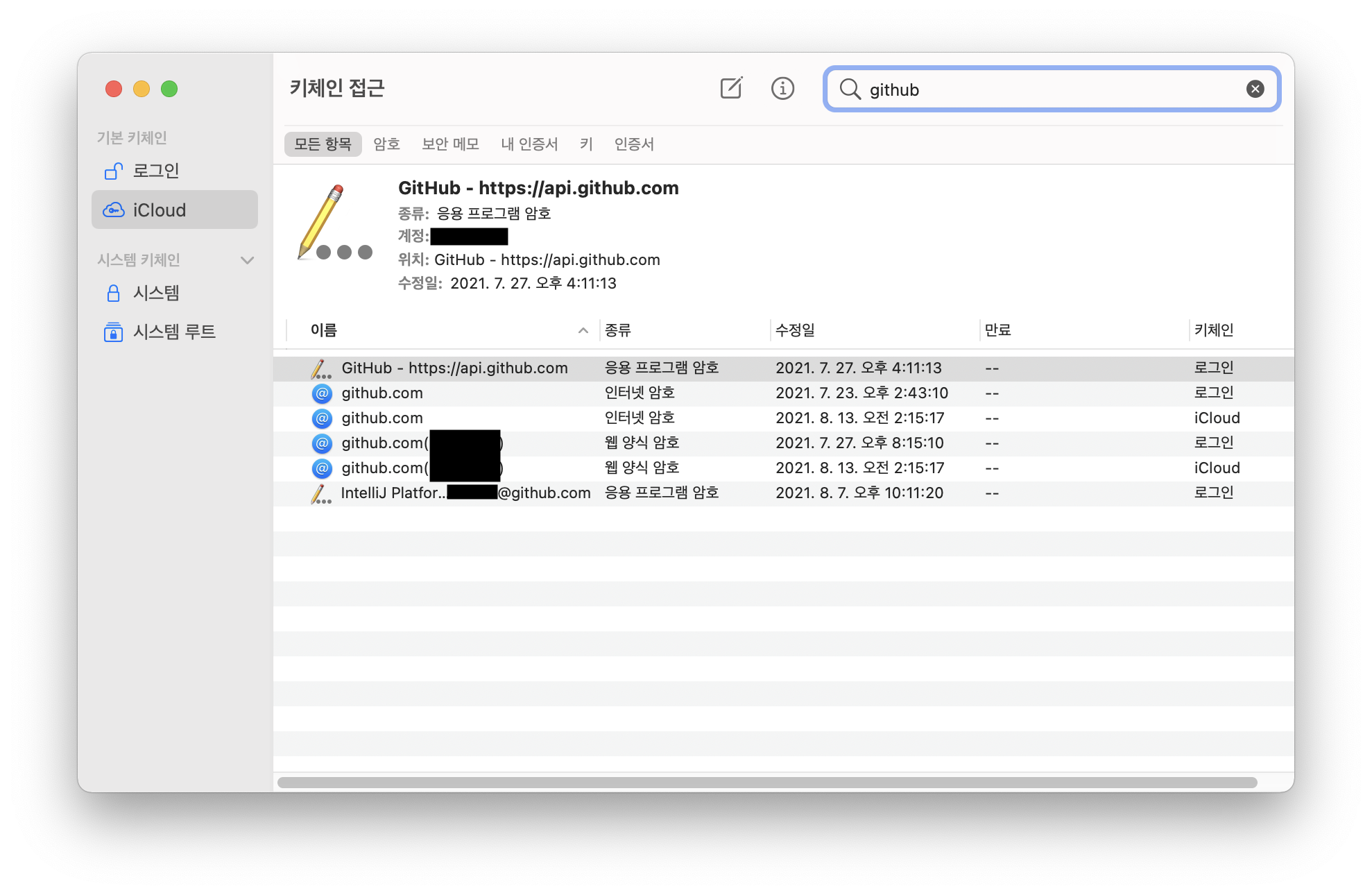Click the magnifying glass search icon
Viewport: 1372px width, 895px height.
pyautogui.click(x=850, y=89)
